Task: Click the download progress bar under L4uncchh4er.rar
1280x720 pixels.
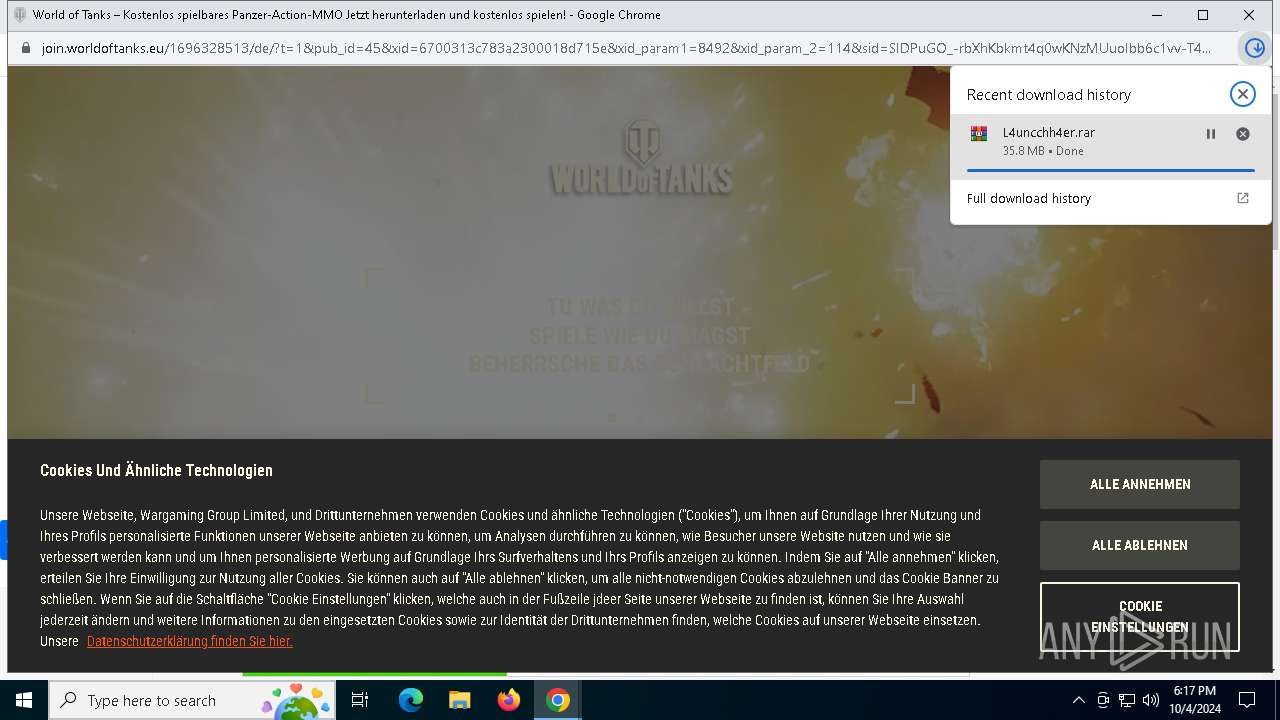Action: [x=1110, y=170]
